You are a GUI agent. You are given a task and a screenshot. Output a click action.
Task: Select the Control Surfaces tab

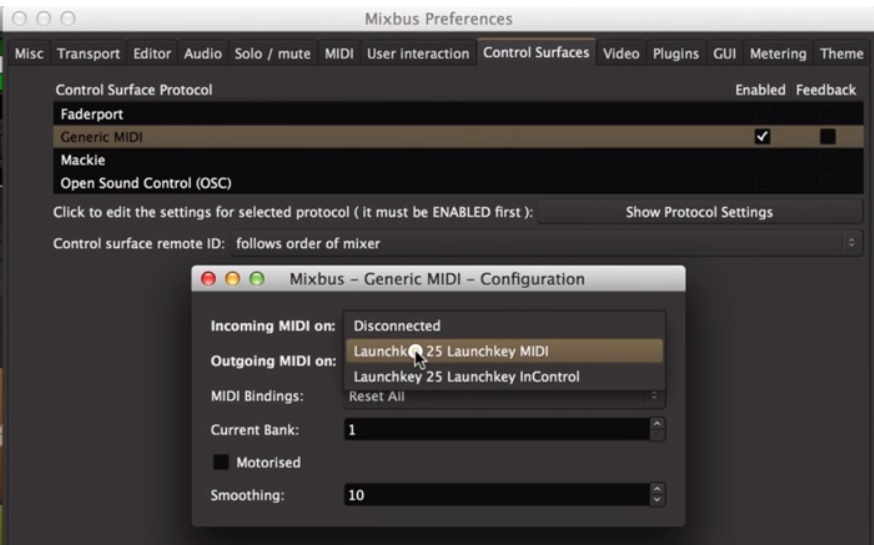(536, 52)
